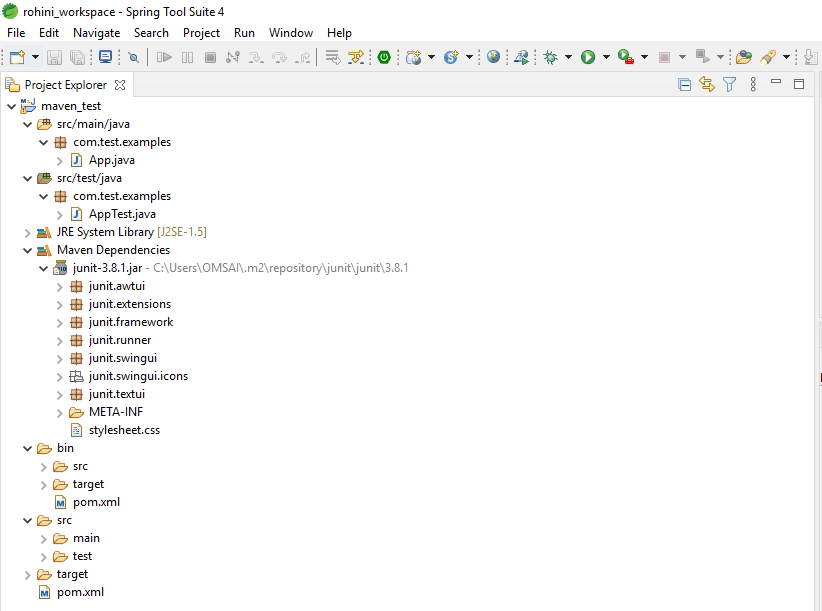Open the Run configurations dropdown arrow
822x611 pixels.
tap(606, 57)
